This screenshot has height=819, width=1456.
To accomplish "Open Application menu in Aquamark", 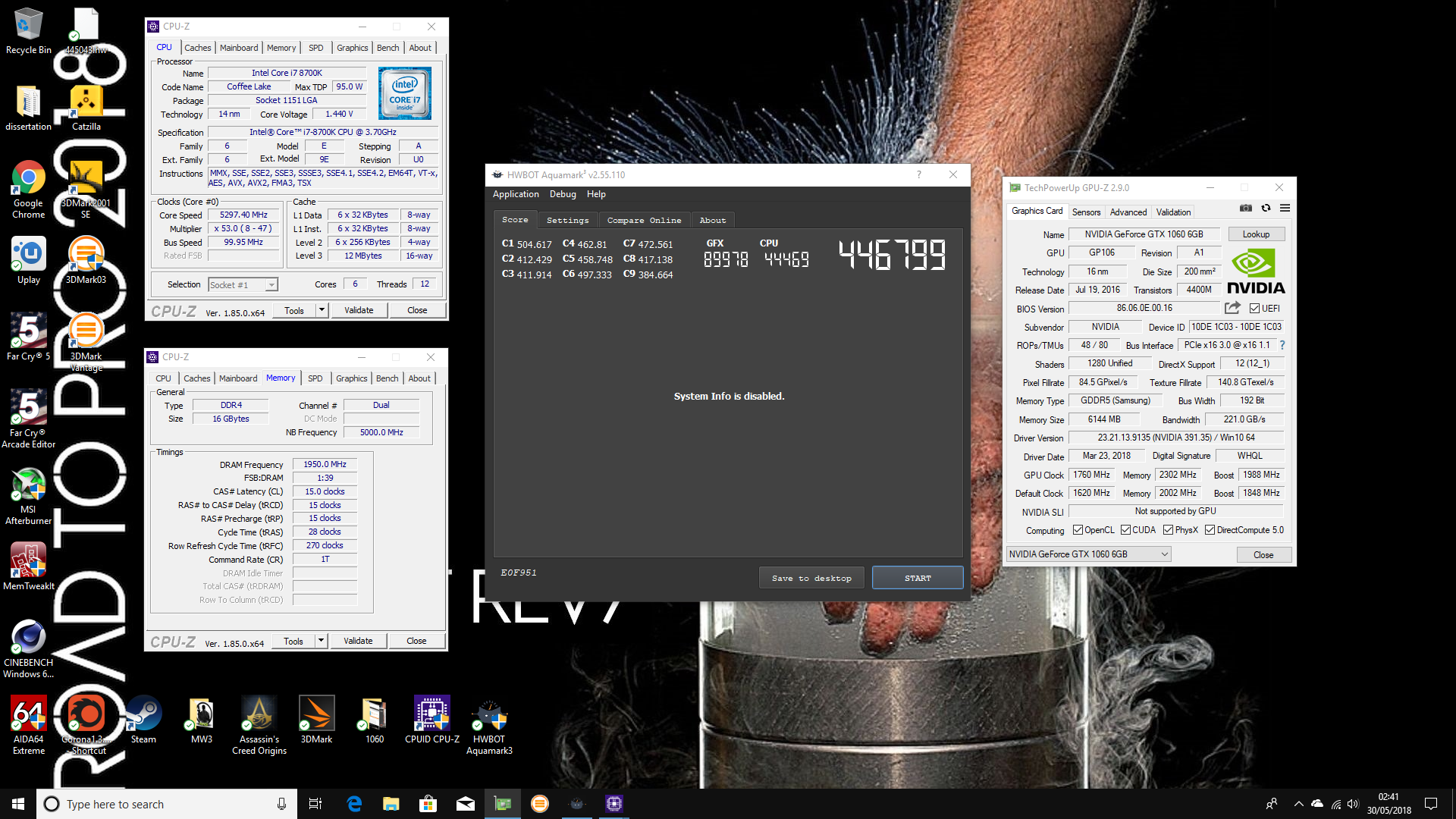I will coord(516,194).
